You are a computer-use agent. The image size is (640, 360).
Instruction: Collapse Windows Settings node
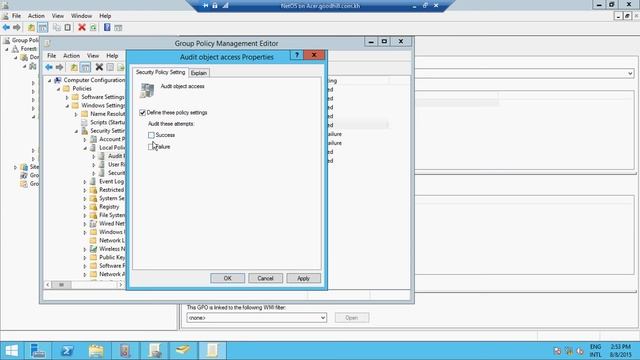click(67, 106)
